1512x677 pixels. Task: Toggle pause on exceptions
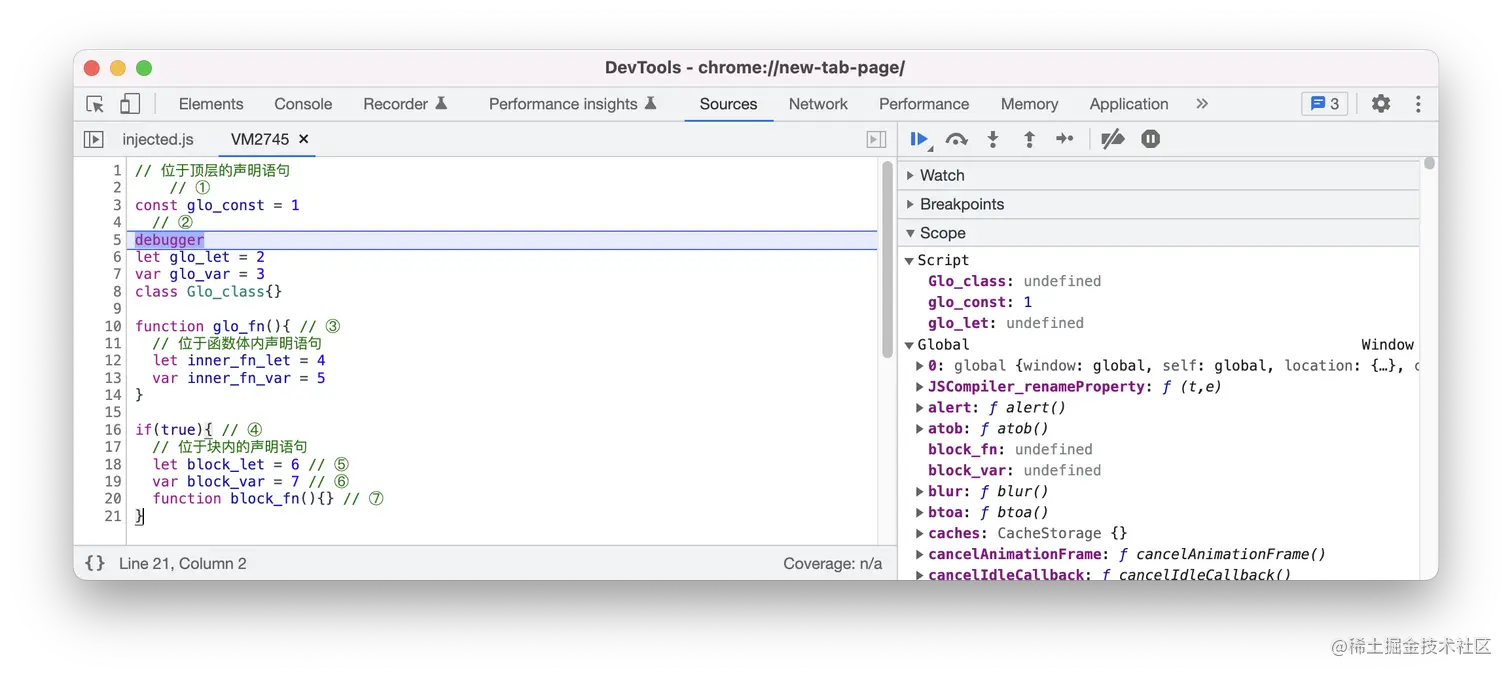[x=1151, y=139]
